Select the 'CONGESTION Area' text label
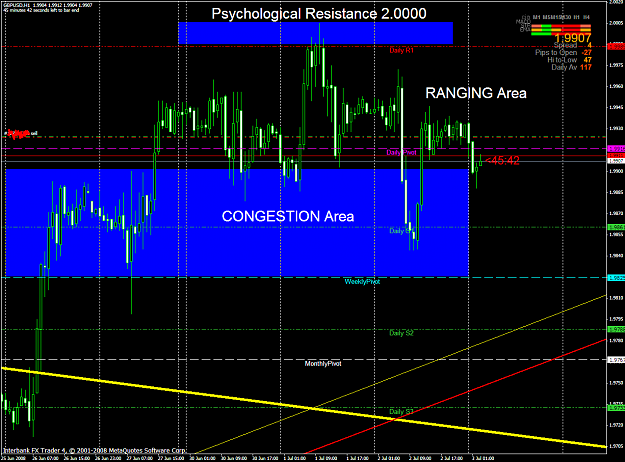This screenshot has width=625, height=462. click(288, 216)
